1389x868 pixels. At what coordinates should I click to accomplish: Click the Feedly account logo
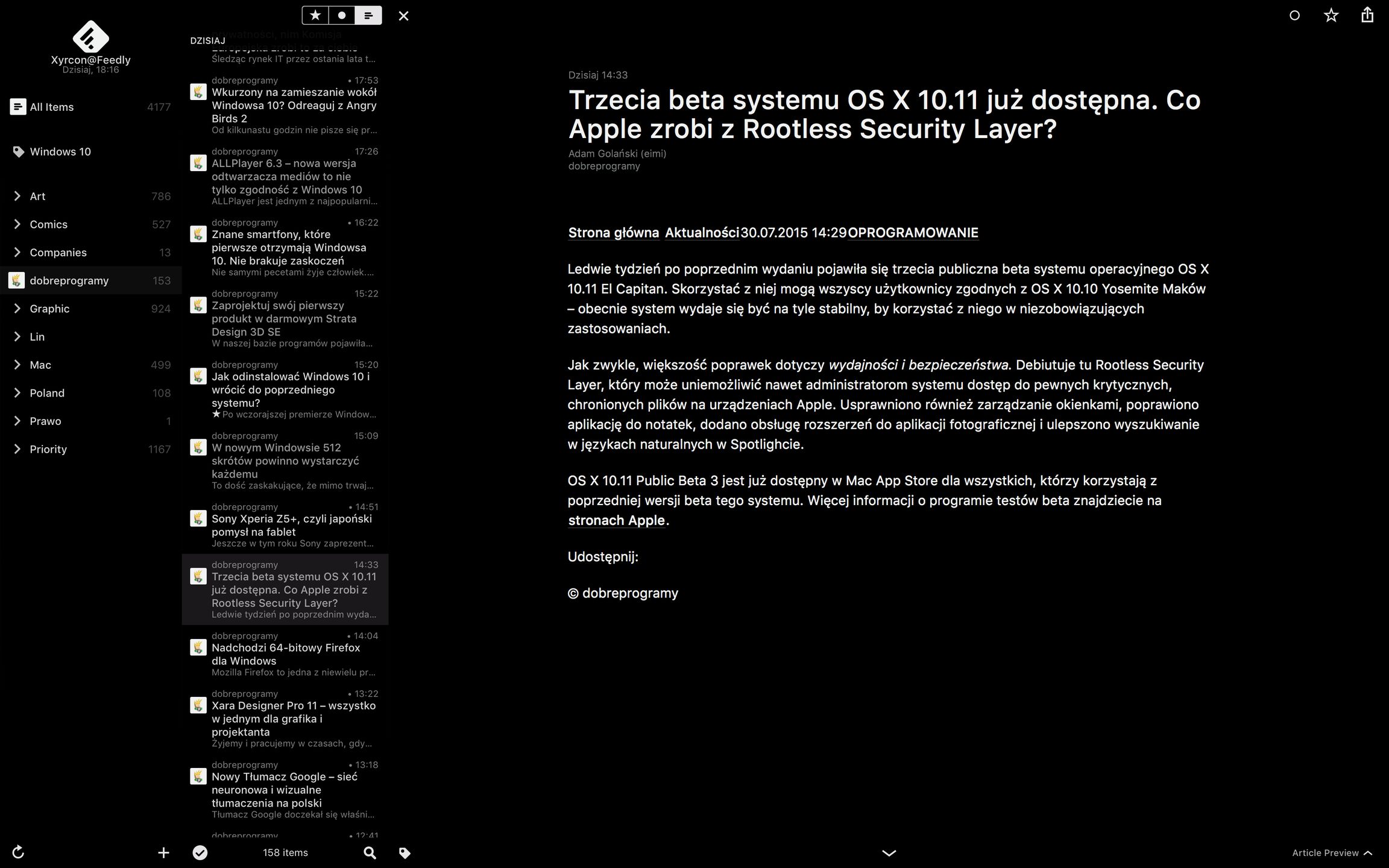90,37
